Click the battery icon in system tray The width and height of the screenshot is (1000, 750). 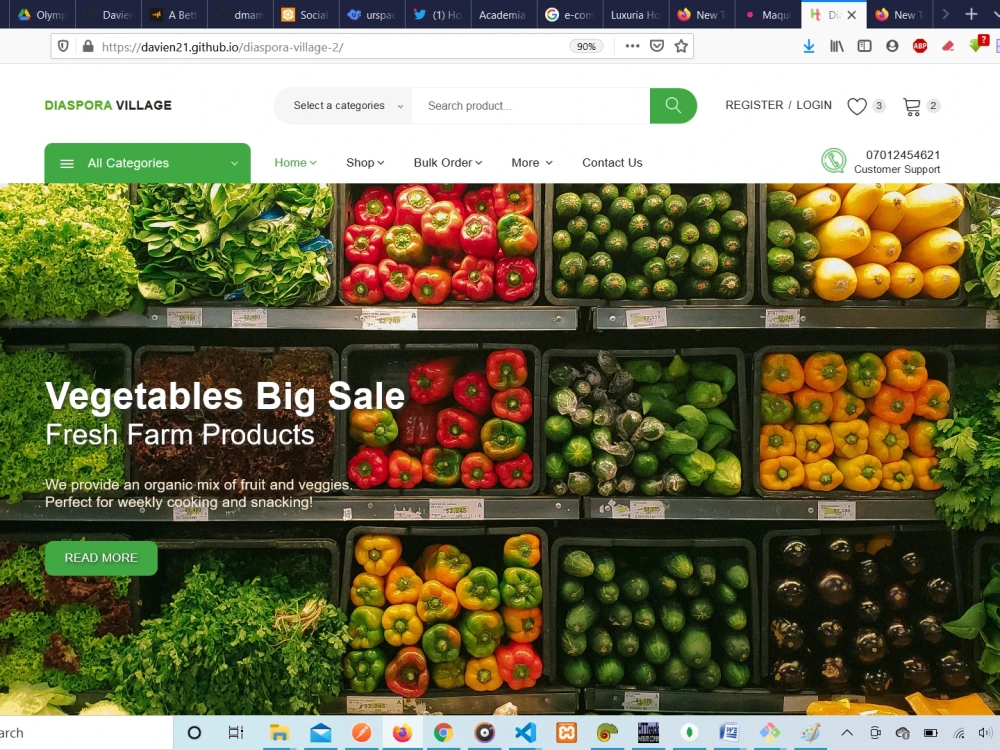point(930,733)
